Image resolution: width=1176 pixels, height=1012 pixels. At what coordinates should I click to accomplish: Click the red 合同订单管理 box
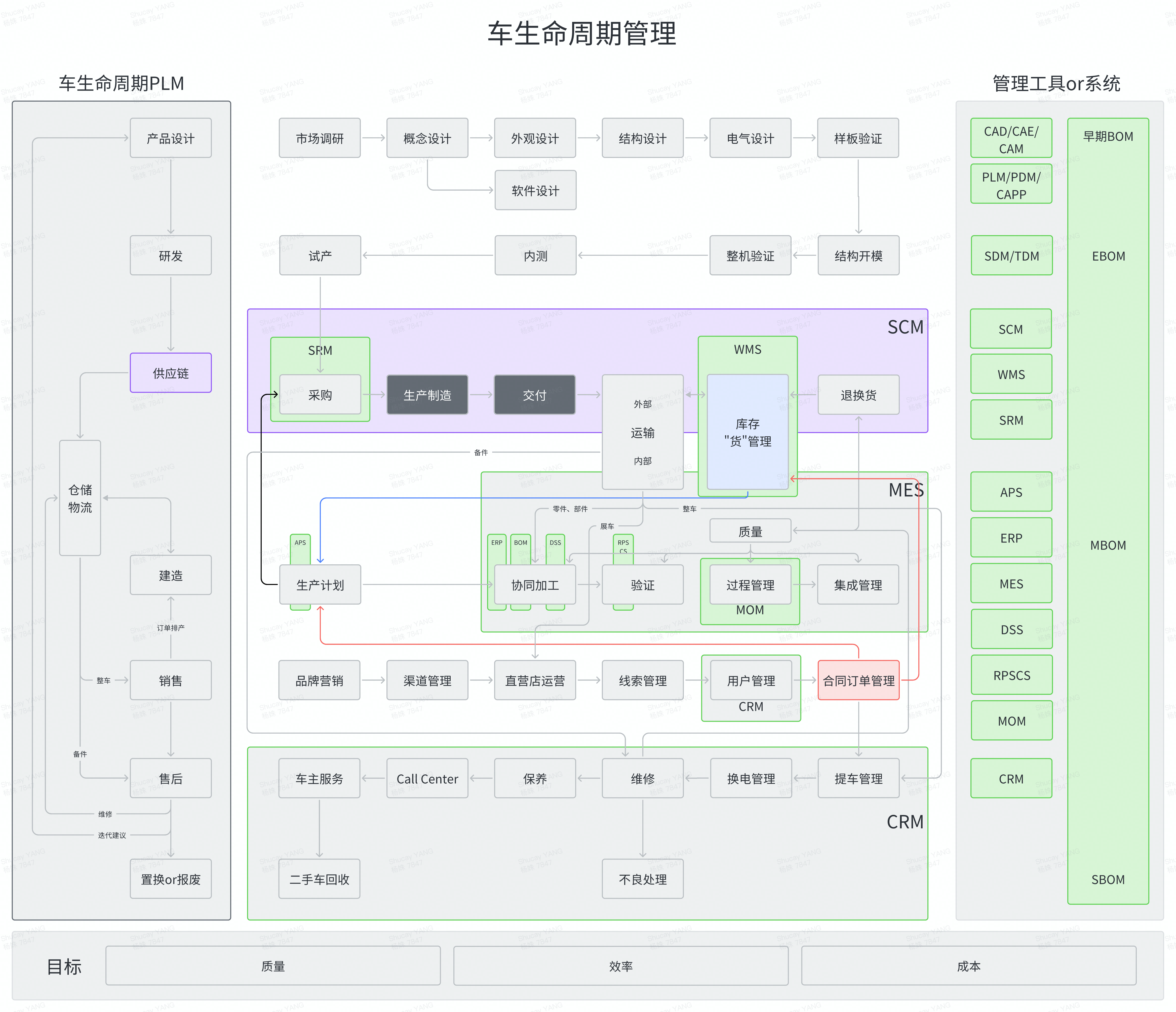pyautogui.click(x=858, y=680)
